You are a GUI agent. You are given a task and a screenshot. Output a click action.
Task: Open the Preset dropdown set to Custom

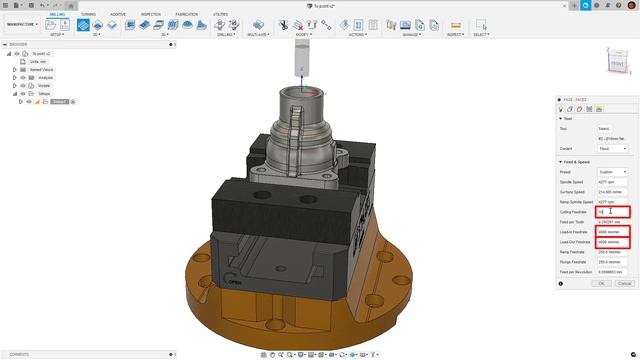pyautogui.click(x=612, y=172)
